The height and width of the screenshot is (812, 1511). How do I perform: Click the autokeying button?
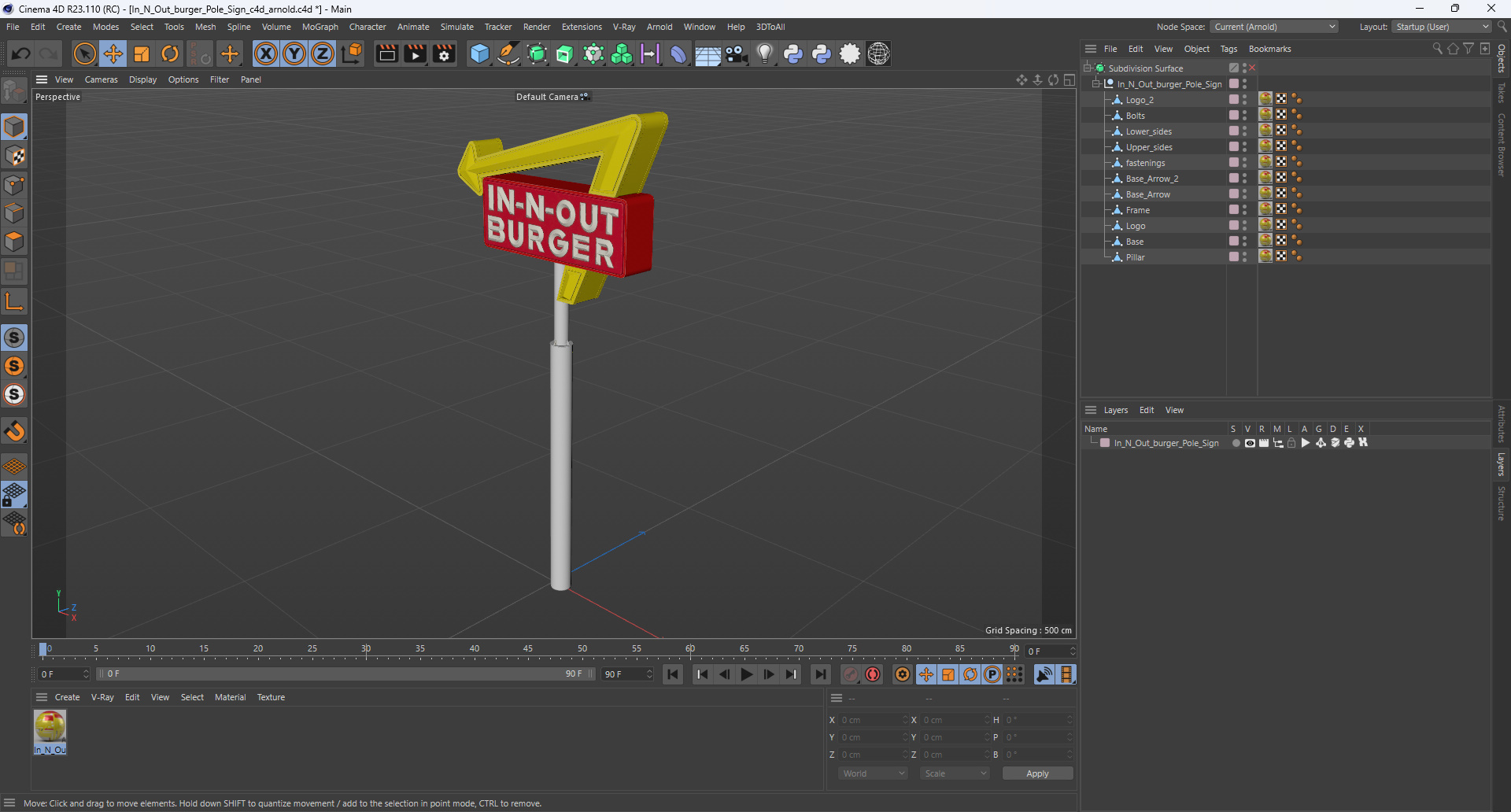click(x=873, y=674)
